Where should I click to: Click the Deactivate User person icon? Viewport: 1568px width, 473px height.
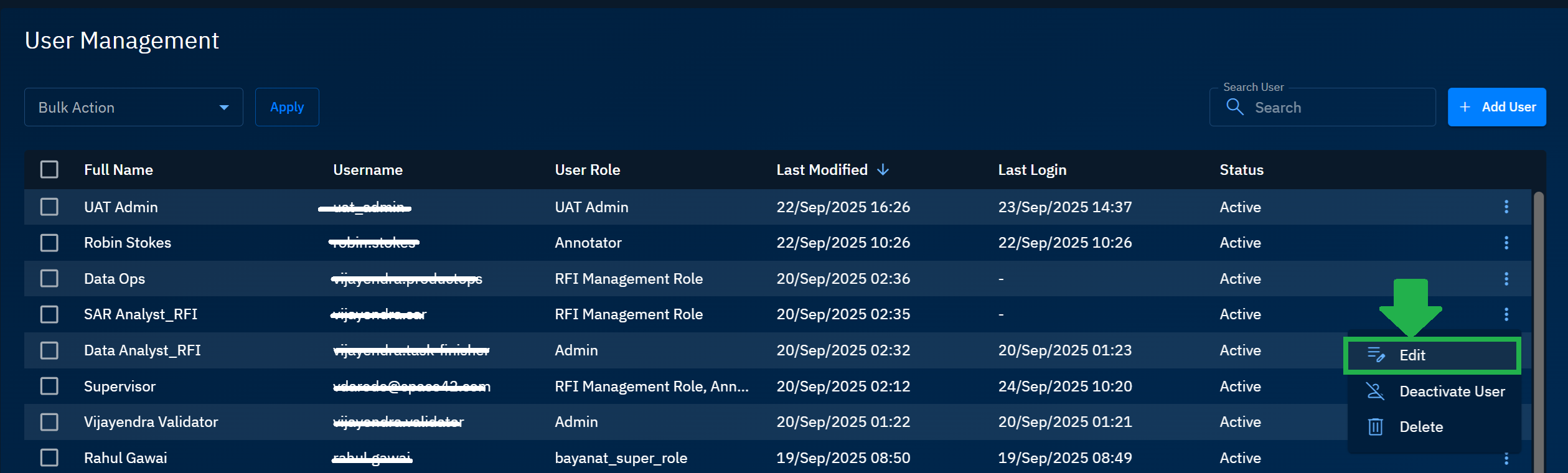1375,391
